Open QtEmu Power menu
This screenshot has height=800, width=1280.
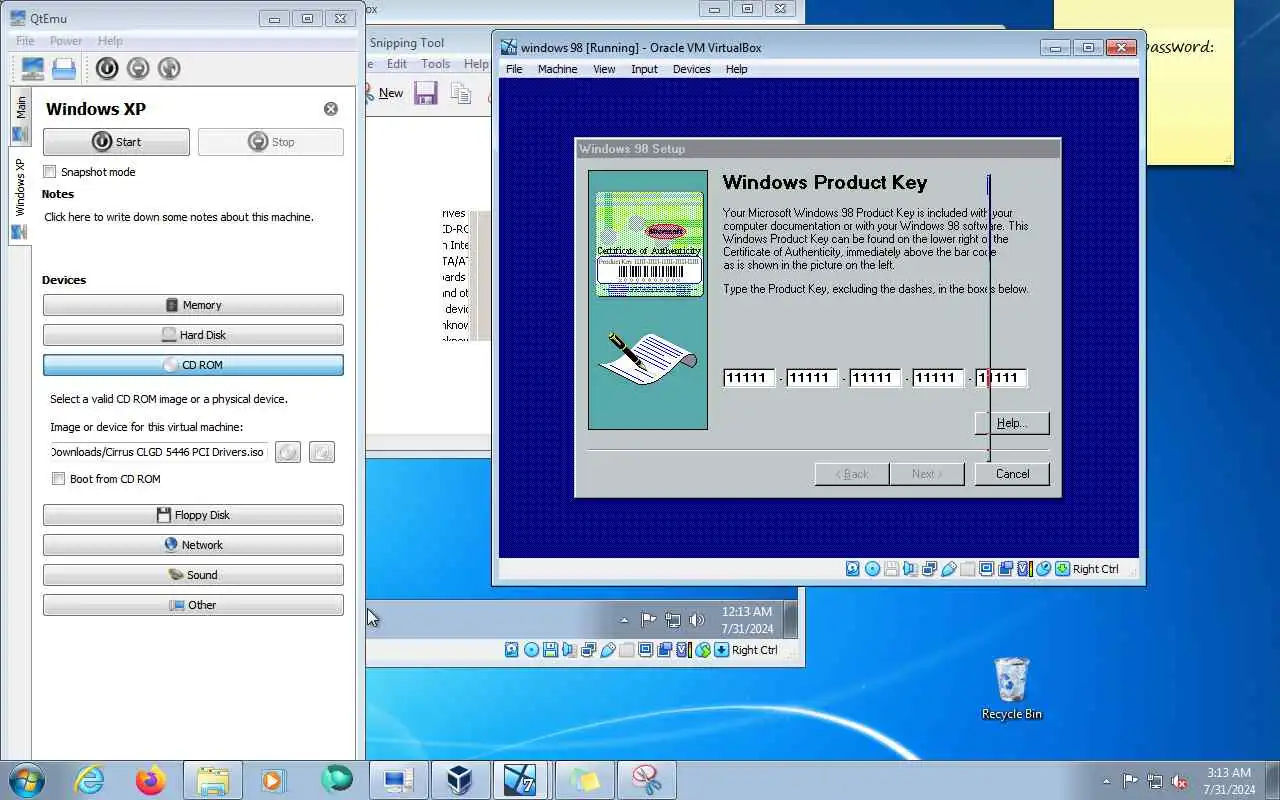coord(66,41)
